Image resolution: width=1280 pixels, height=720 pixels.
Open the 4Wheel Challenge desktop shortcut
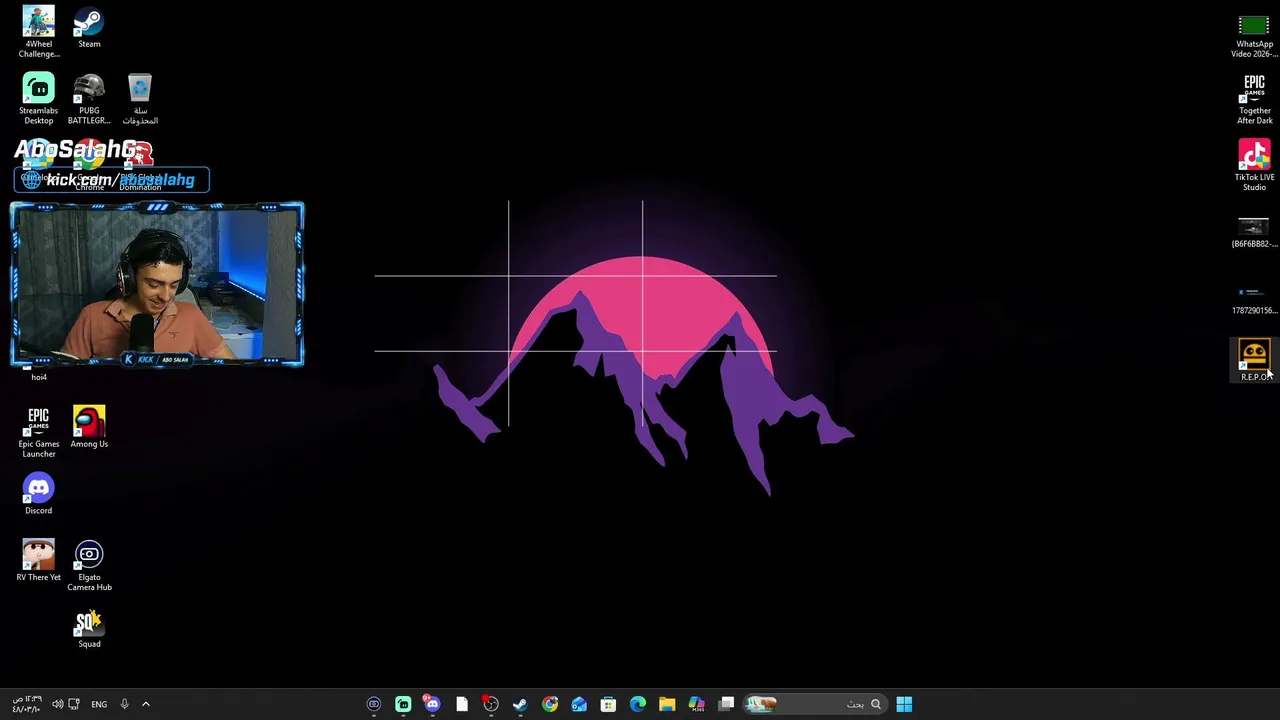click(39, 32)
